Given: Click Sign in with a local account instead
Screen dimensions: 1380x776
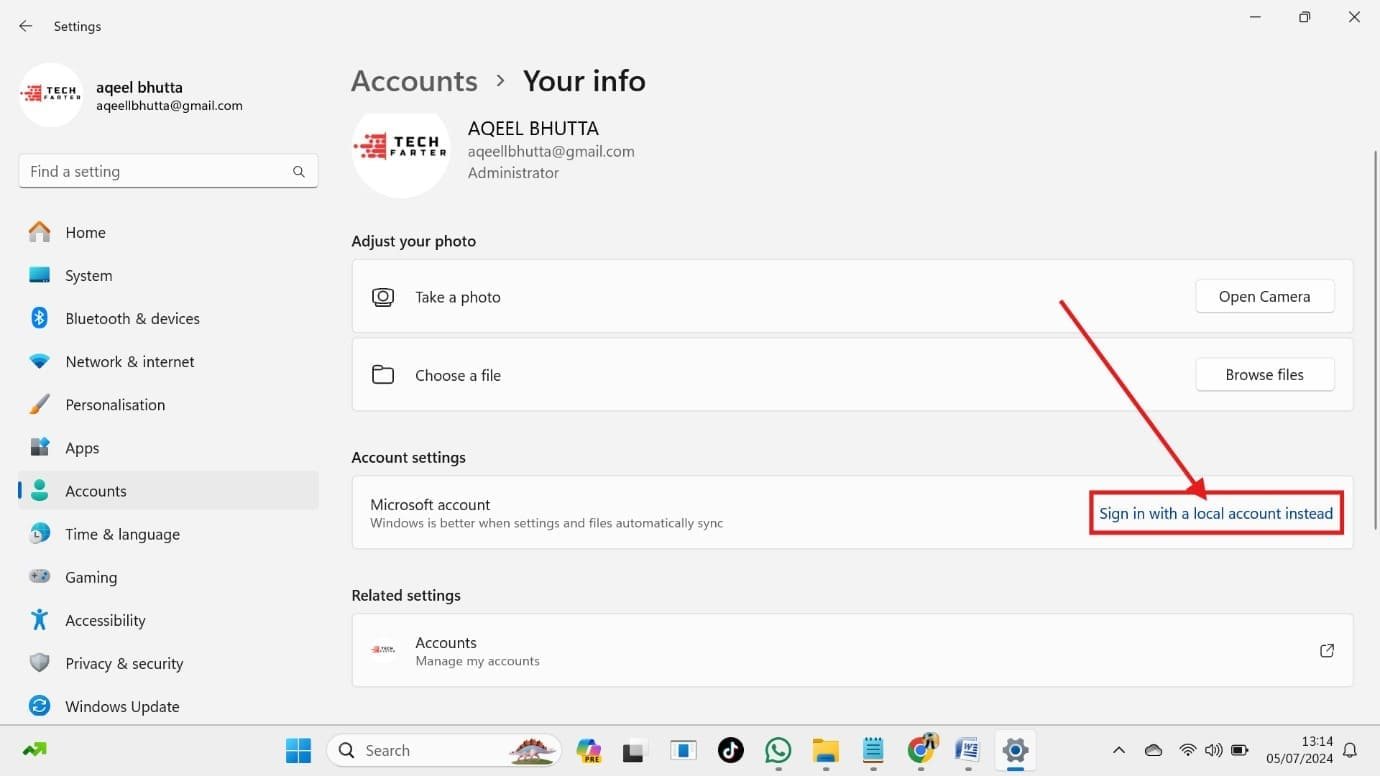Looking at the screenshot, I should [x=1215, y=513].
